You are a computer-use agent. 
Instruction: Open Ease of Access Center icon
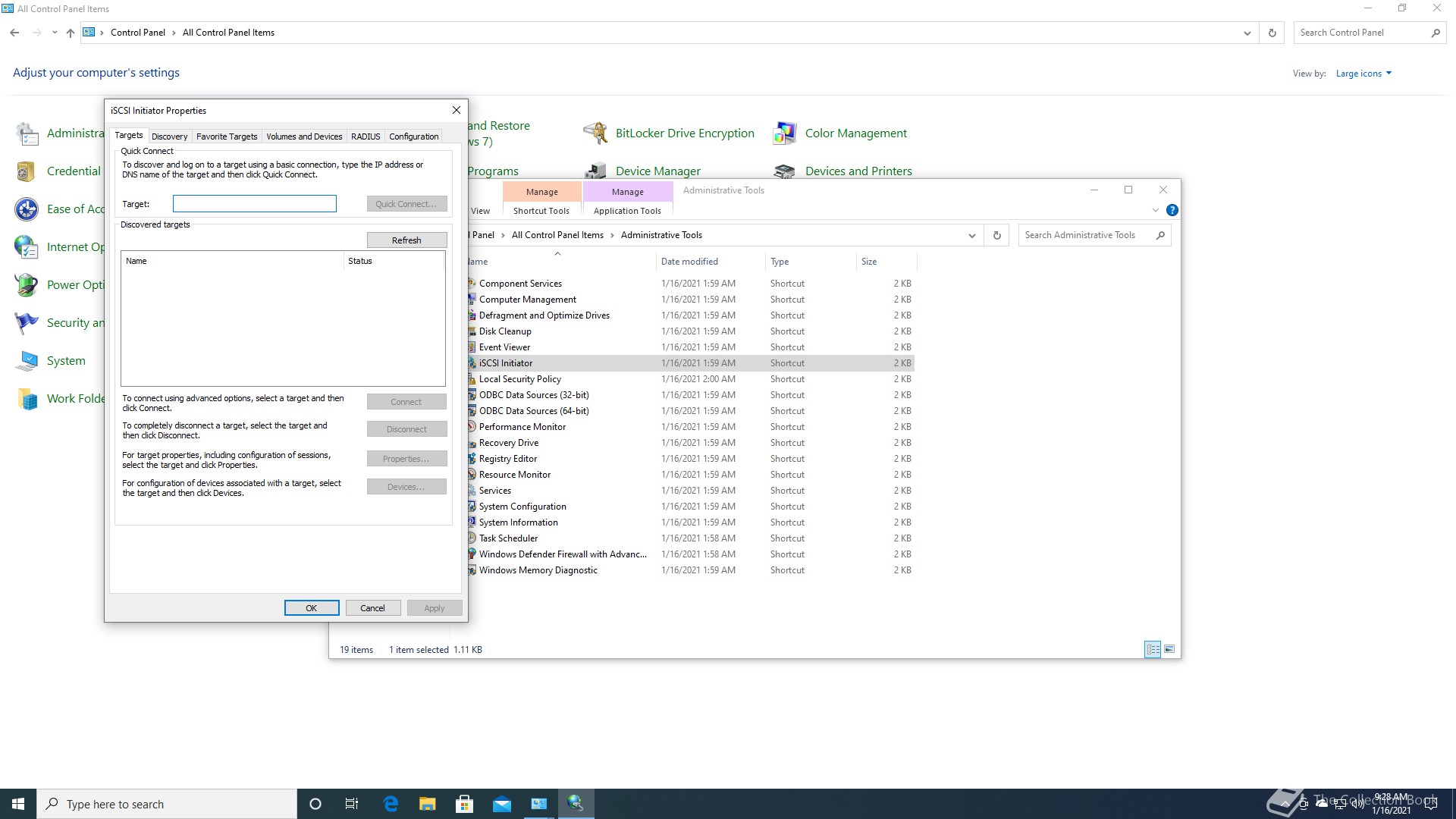point(27,209)
